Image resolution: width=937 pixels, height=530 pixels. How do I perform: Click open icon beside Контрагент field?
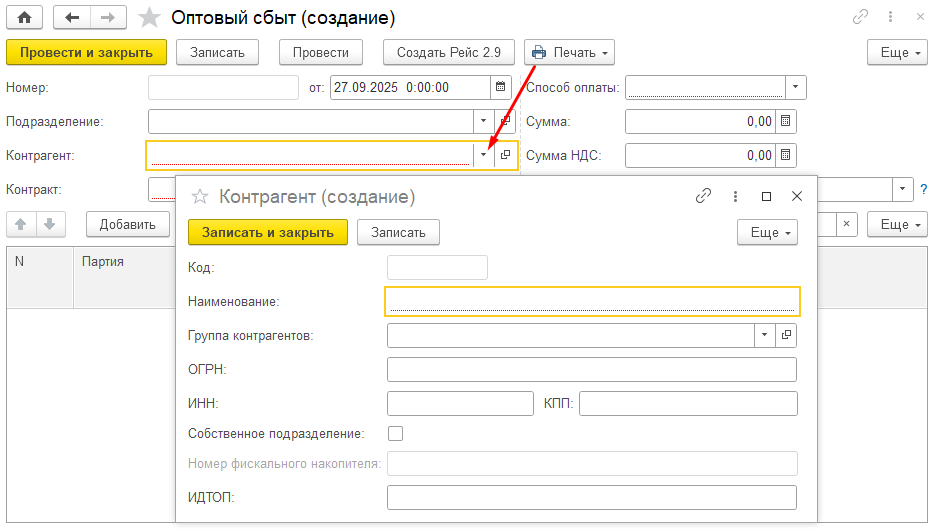pyautogui.click(x=506, y=155)
